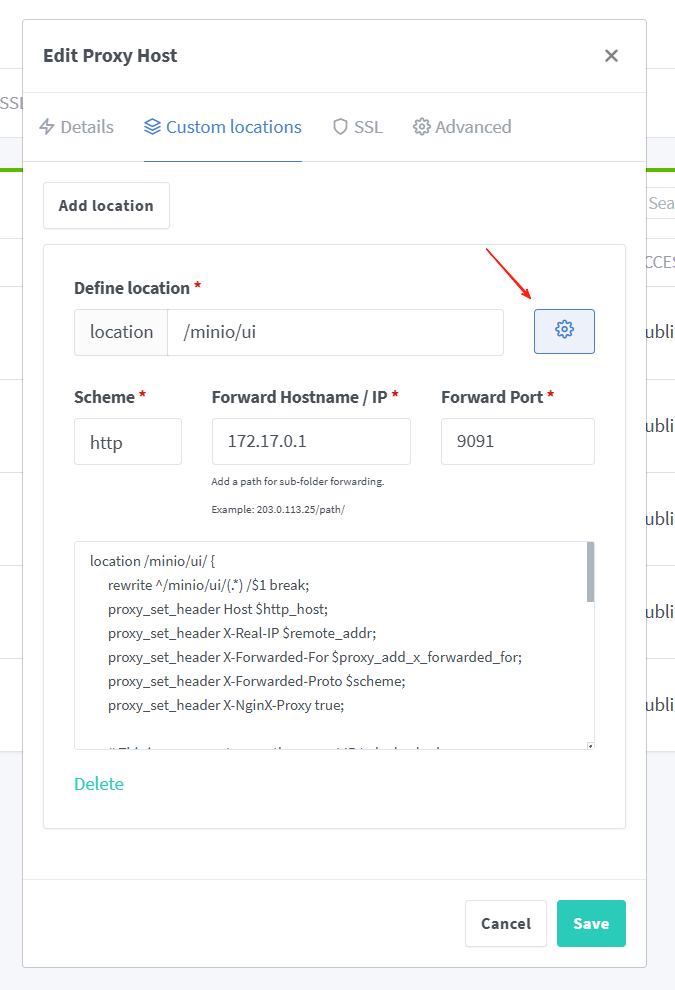Select the Forward Hostname / IP field

point(311,442)
